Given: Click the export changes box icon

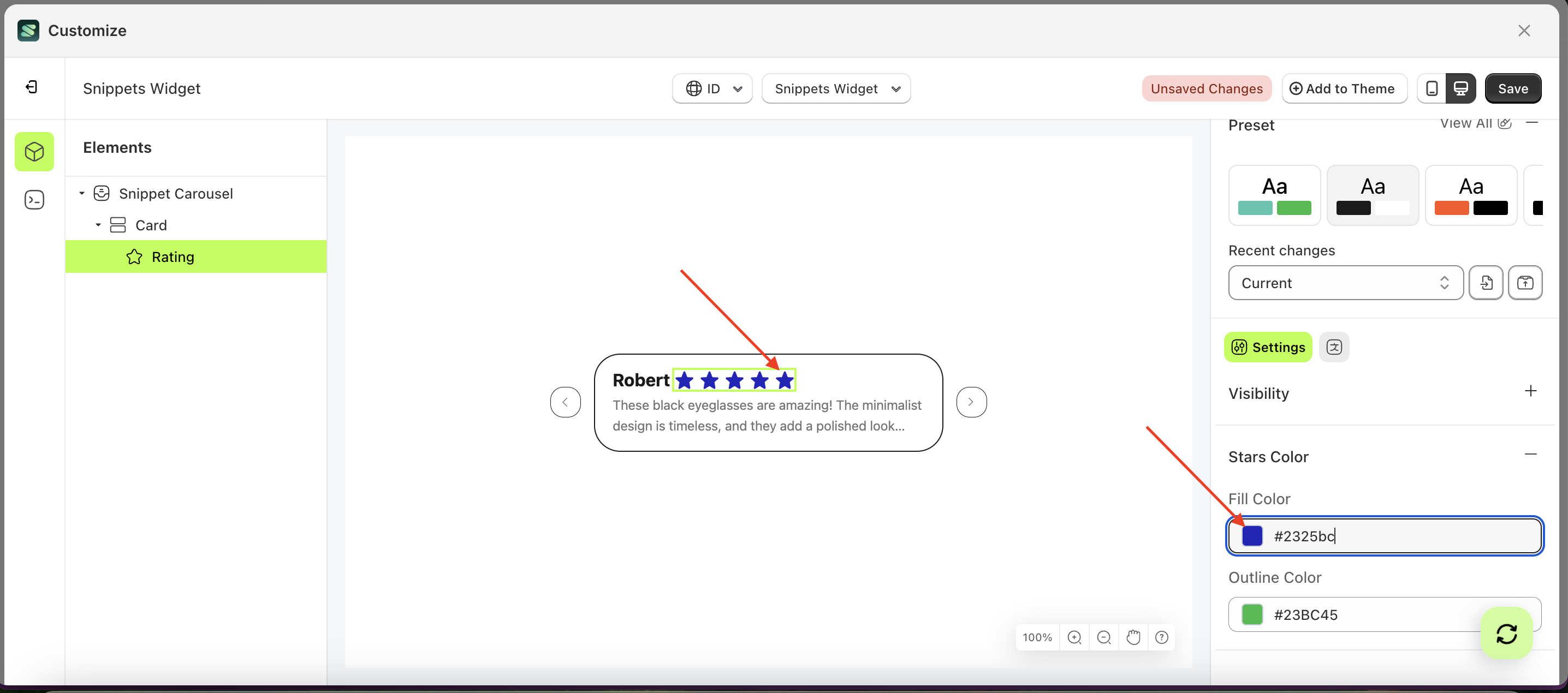Looking at the screenshot, I should click(x=1525, y=283).
